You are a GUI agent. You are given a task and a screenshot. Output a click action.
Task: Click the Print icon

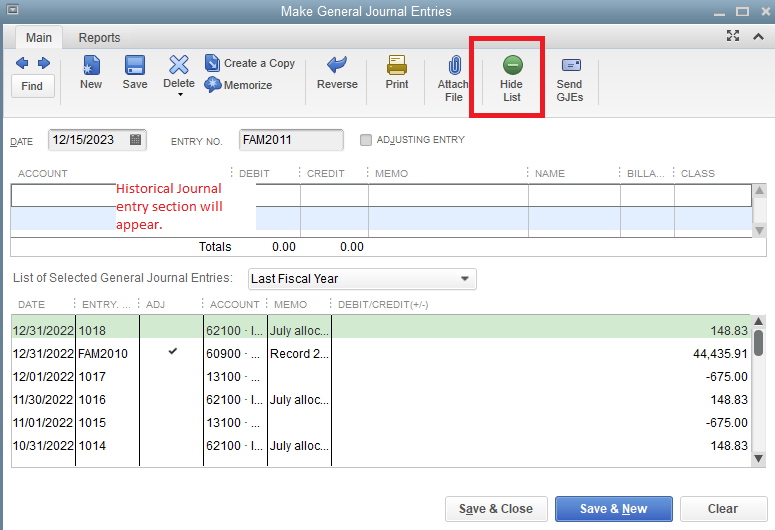click(397, 65)
